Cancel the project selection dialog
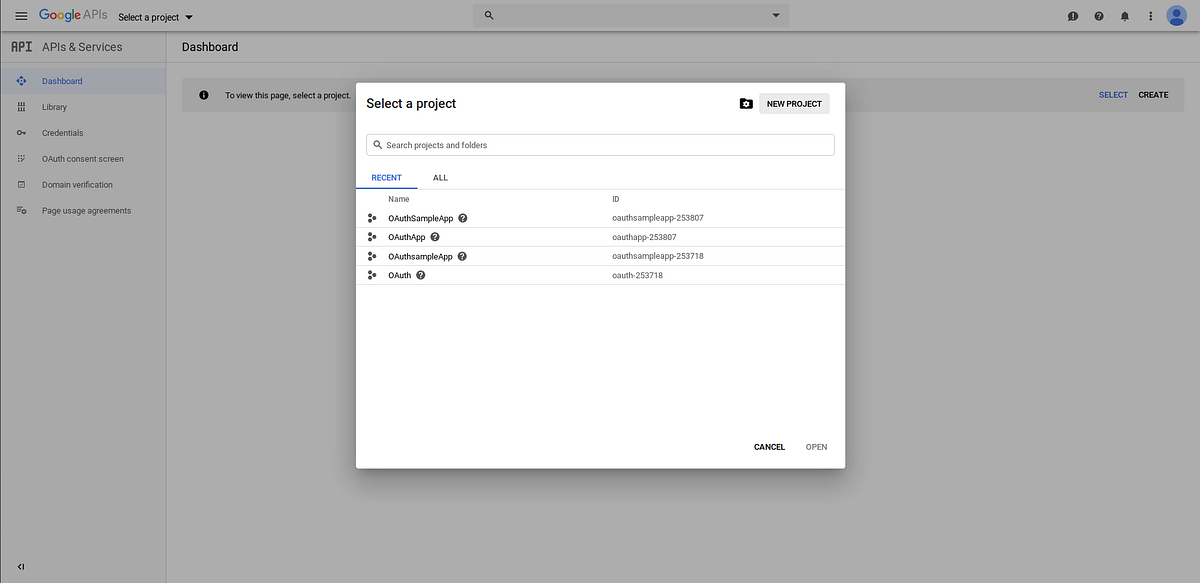Screen dimensions: 1200x583 pos(768,447)
